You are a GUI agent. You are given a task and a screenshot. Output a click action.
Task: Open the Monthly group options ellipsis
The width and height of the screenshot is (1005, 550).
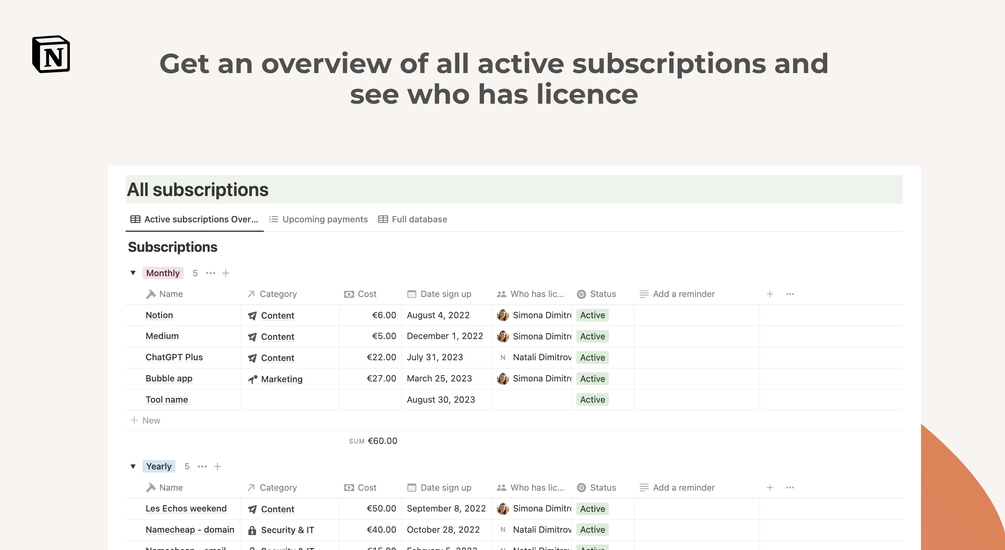pos(210,273)
